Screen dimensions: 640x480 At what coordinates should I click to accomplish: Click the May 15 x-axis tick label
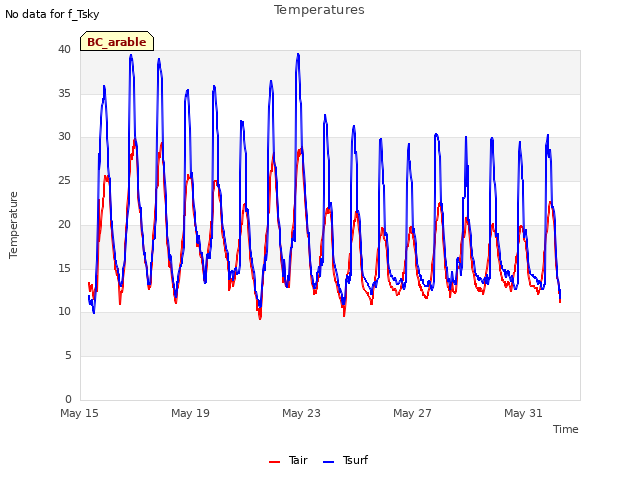click(x=79, y=413)
